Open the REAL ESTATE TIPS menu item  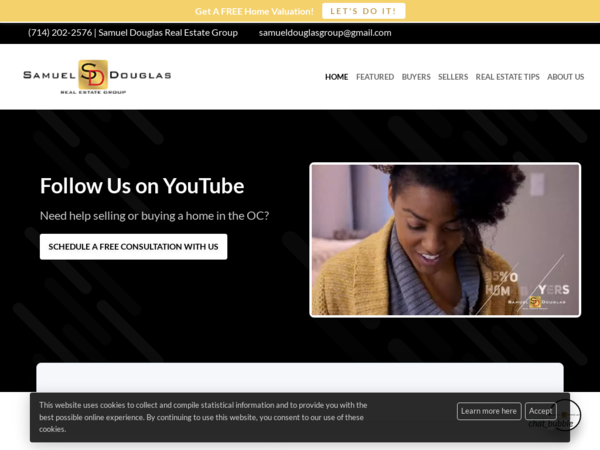pyautogui.click(x=507, y=77)
